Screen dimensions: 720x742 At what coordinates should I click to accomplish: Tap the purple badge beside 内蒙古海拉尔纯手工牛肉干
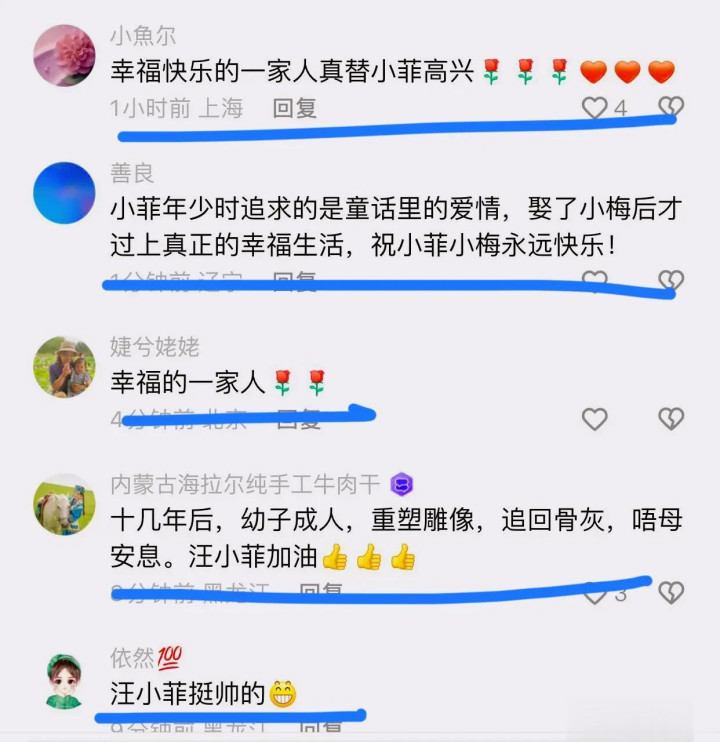402,484
